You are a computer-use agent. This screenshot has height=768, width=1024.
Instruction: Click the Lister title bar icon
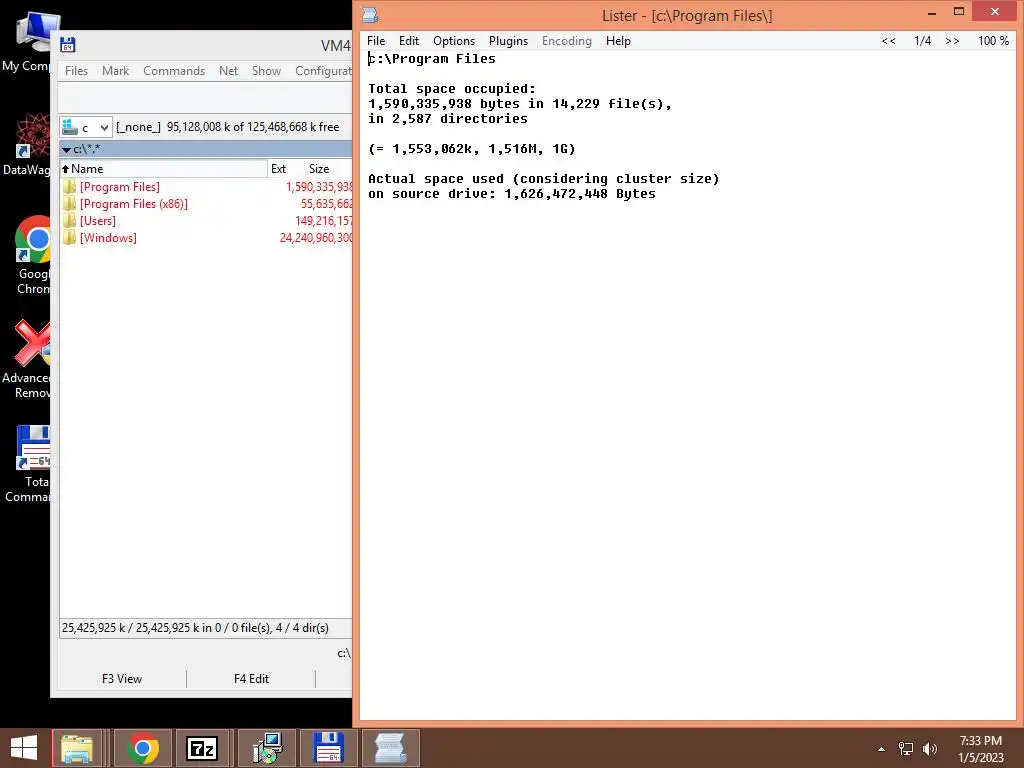tap(370, 15)
